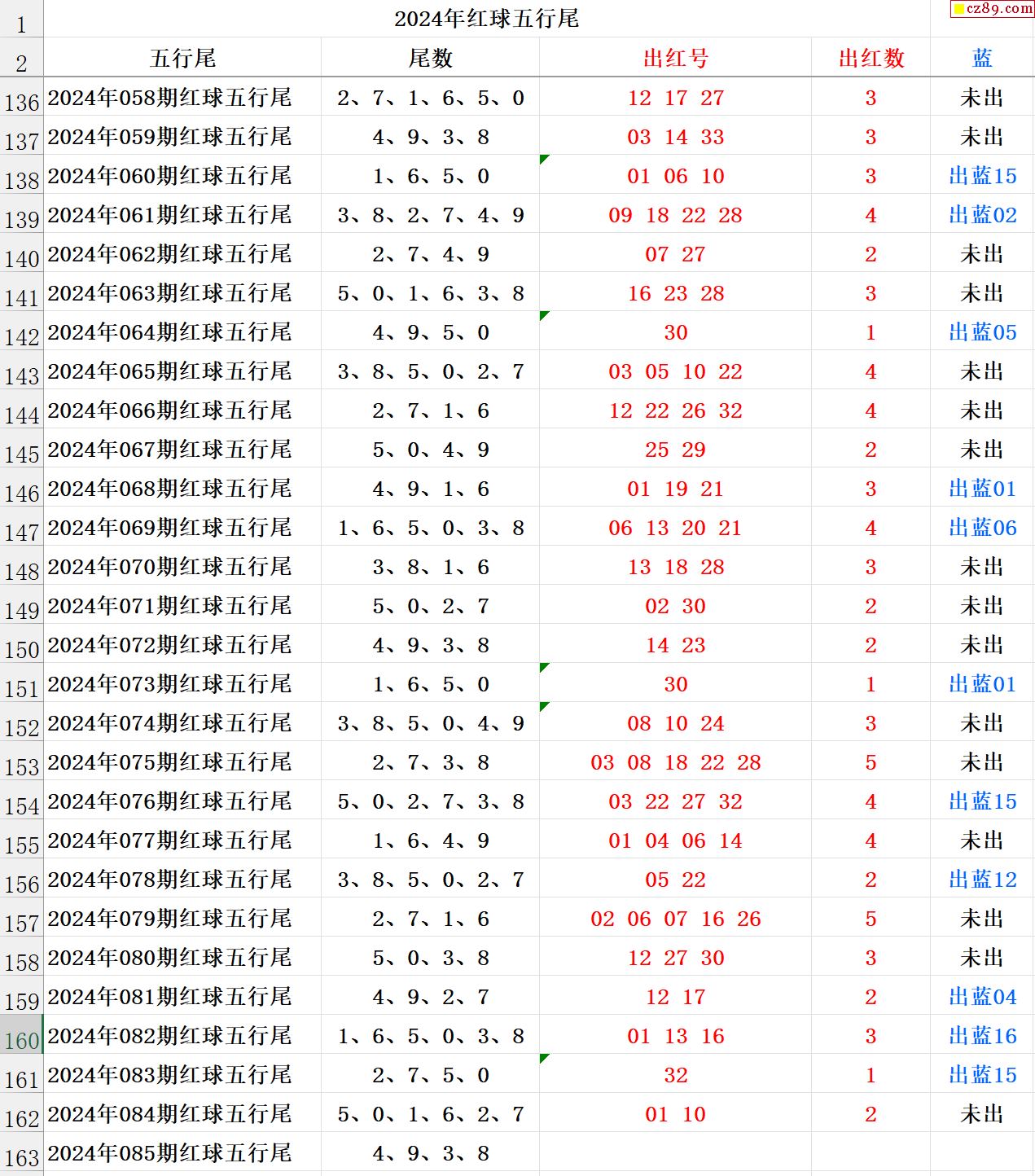Screen dimensions: 1035x1176
Task: Click the 出蓝02 cell
Action: [982, 215]
